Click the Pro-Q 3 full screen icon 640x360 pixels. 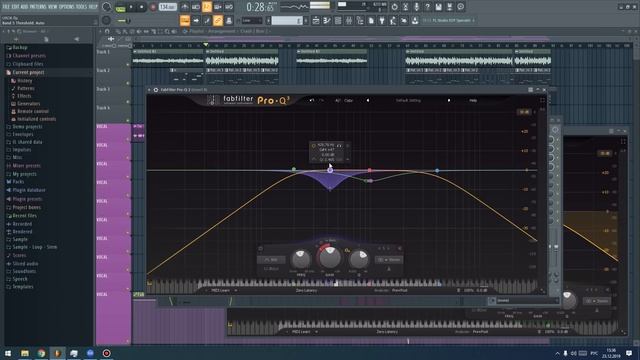[x=542, y=100]
